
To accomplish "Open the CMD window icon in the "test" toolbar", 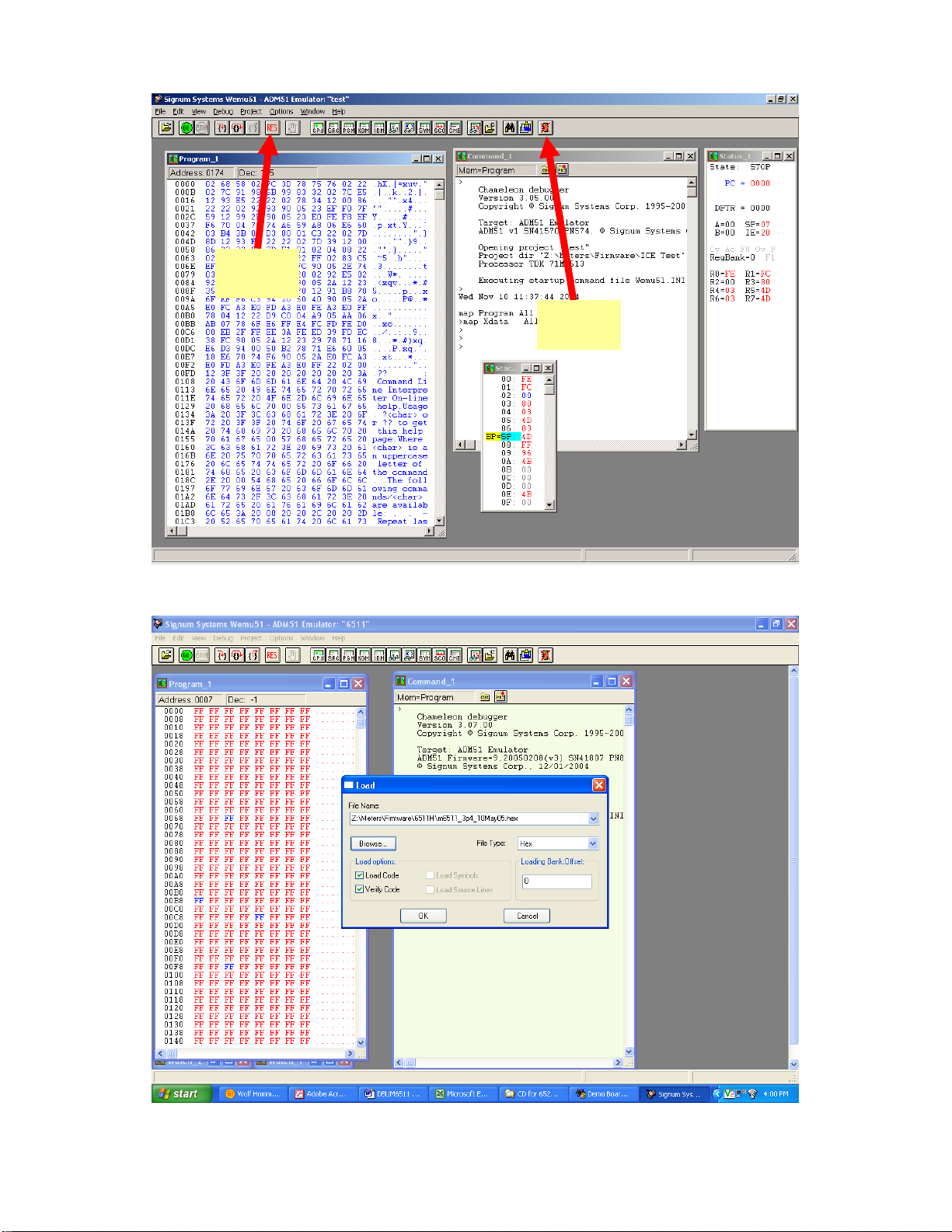I will 455,127.
